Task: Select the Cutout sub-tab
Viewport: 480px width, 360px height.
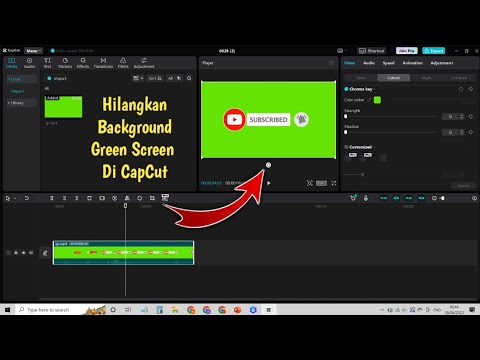Action: pos(393,78)
